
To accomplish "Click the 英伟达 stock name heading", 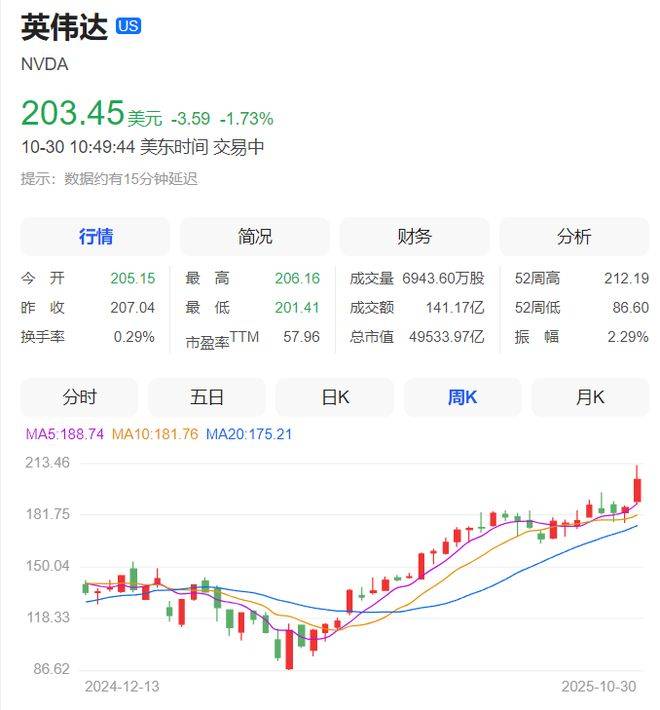I will (65, 28).
